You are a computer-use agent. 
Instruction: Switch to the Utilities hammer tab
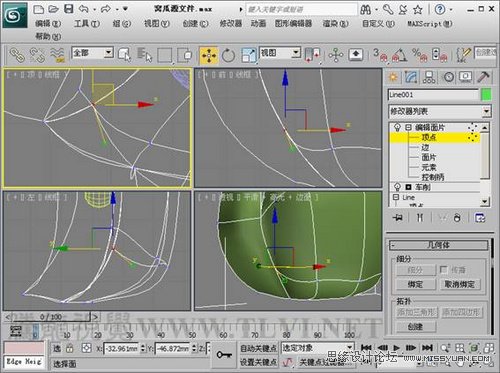tap(483, 77)
